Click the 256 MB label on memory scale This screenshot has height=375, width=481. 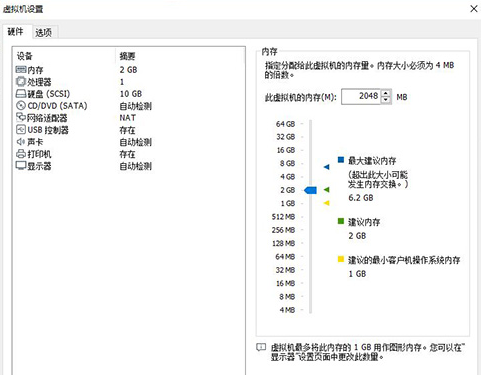coord(283,230)
